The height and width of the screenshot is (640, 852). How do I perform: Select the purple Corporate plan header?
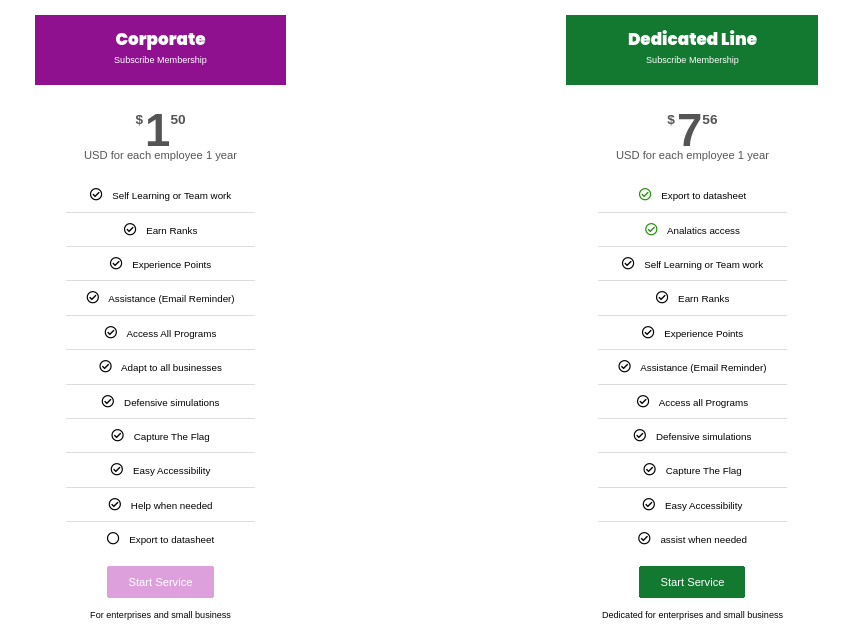point(160,50)
